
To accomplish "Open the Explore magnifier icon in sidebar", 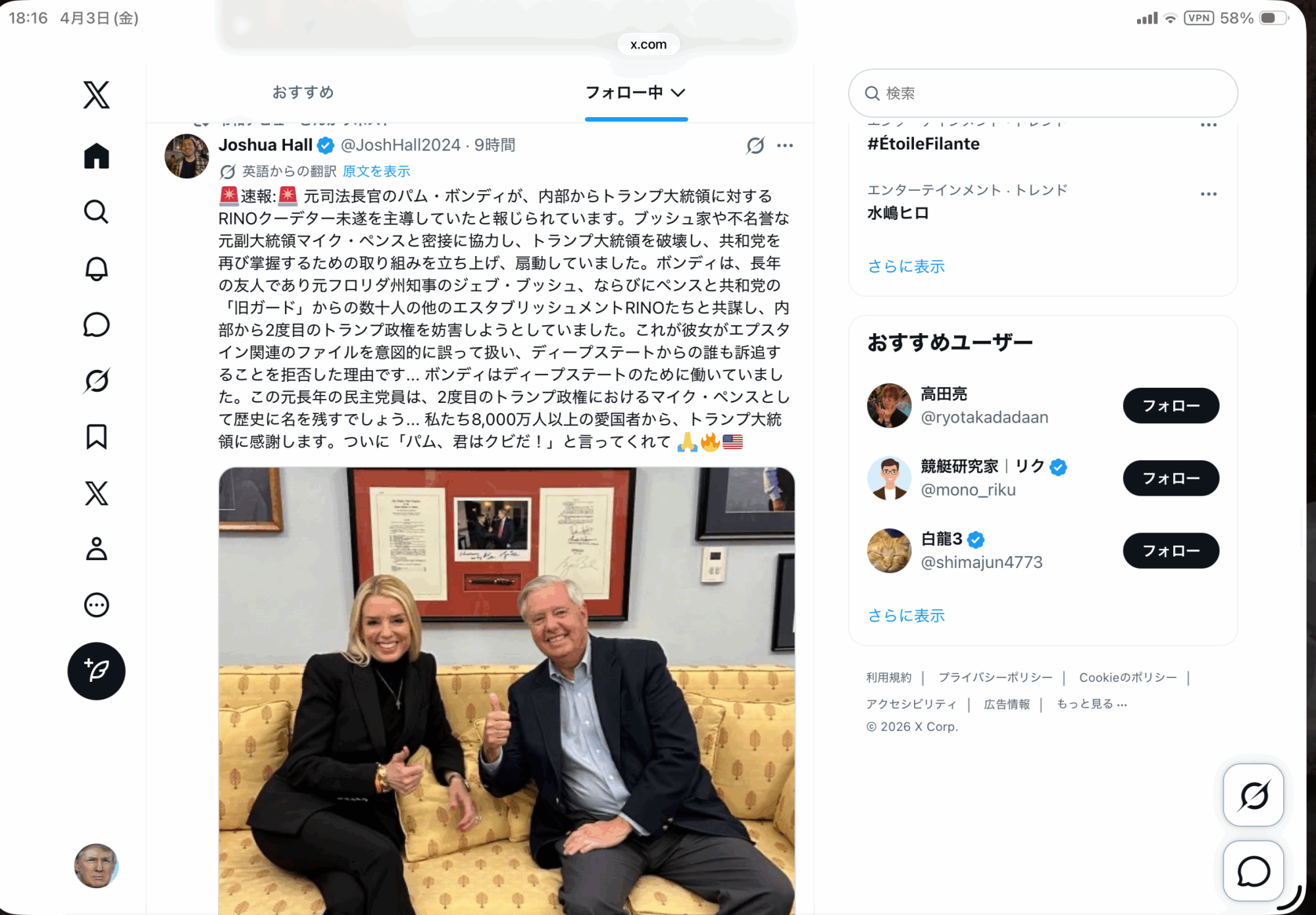I will pyautogui.click(x=96, y=212).
